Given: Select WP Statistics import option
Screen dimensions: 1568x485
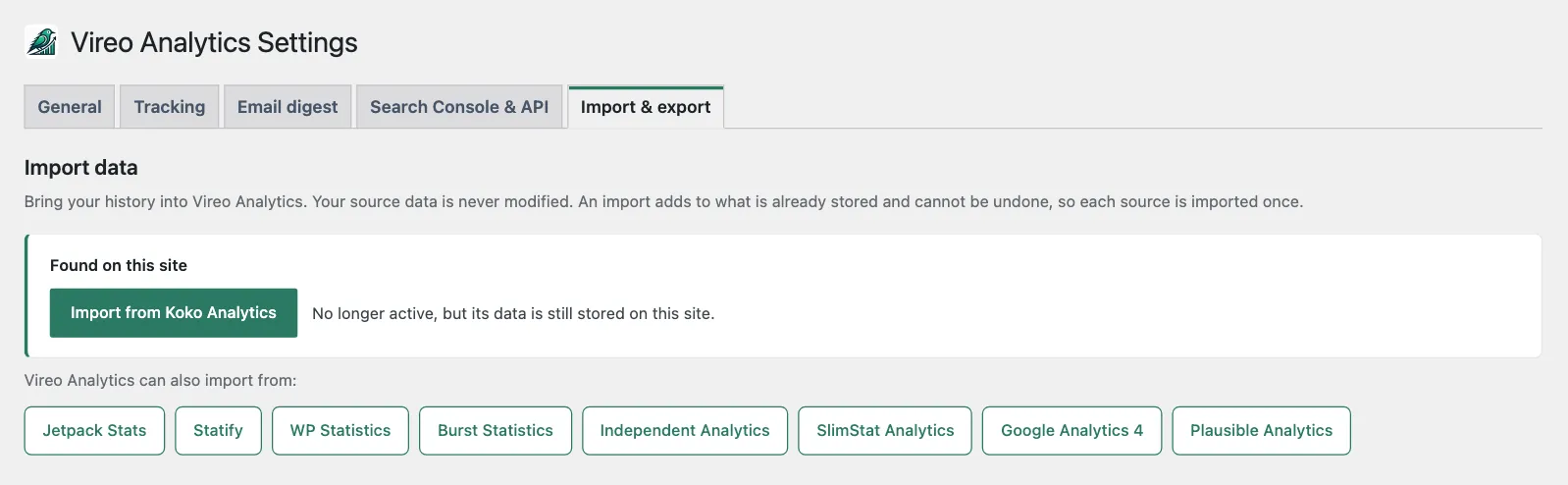Looking at the screenshot, I should [x=340, y=431].
